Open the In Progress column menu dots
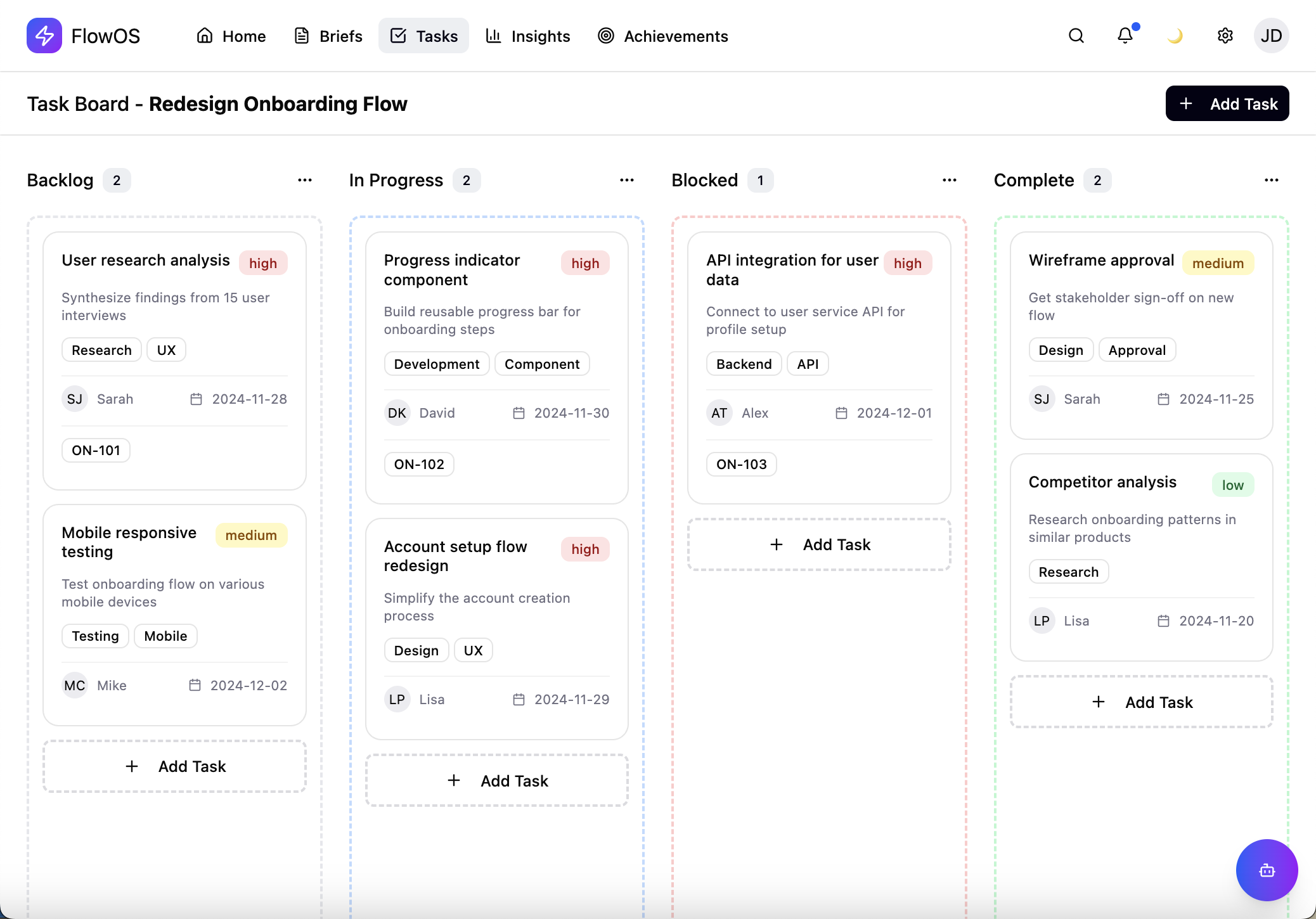Viewport: 1316px width, 919px height. point(627,180)
